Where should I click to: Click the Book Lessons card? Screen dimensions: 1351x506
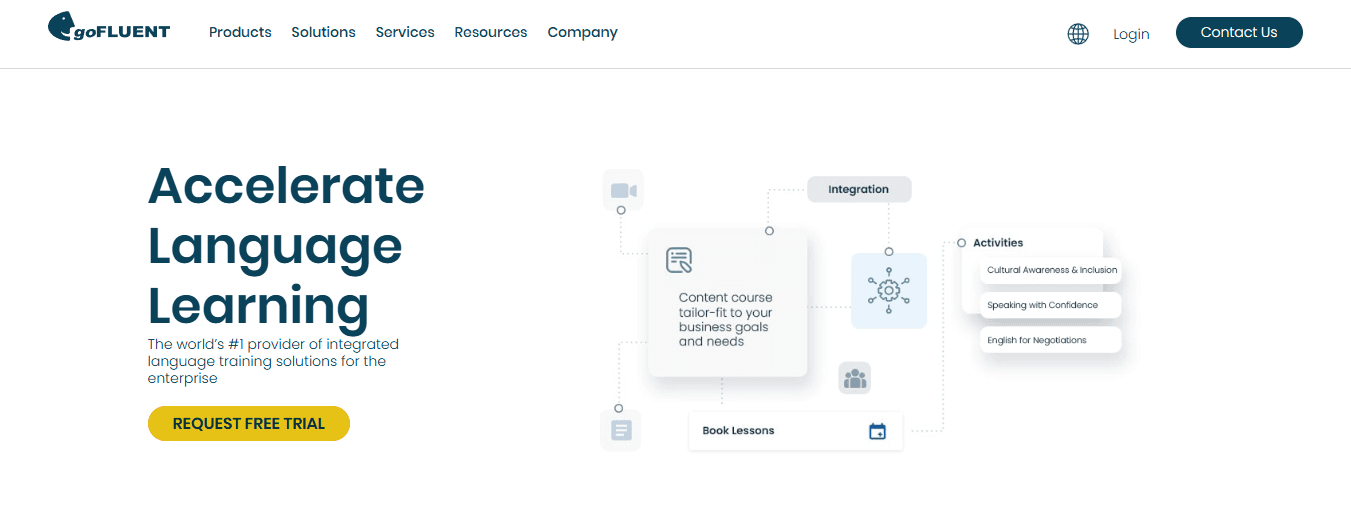(796, 431)
